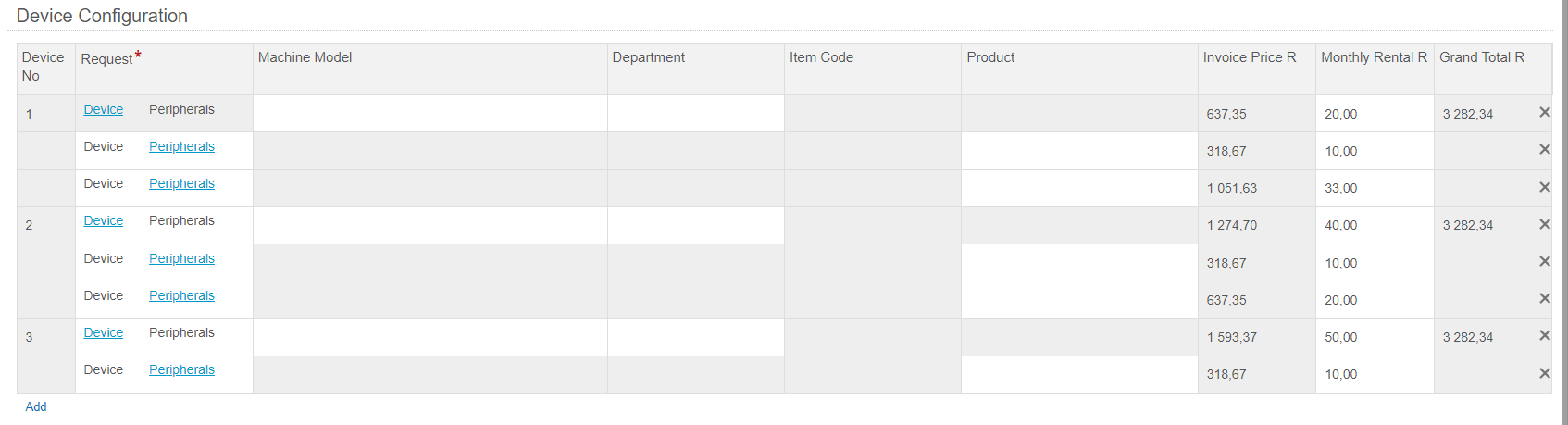This screenshot has height=425, width=1568.
Task: Select the Device link in device 3 row
Action: tap(103, 332)
